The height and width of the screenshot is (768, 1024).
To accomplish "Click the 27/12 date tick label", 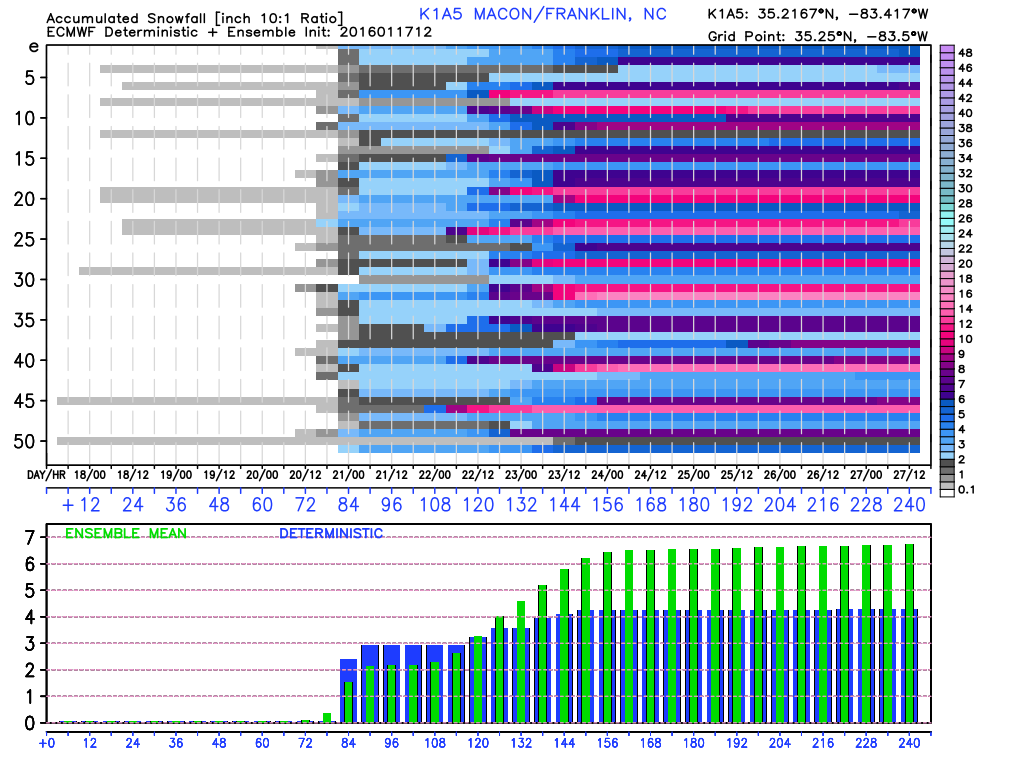I will tap(908, 475).
